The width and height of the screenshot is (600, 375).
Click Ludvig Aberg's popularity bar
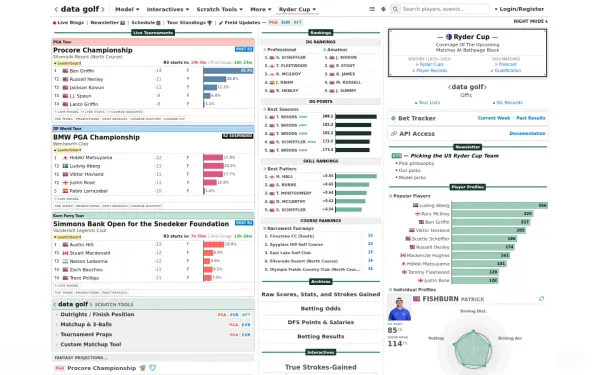click(499, 205)
